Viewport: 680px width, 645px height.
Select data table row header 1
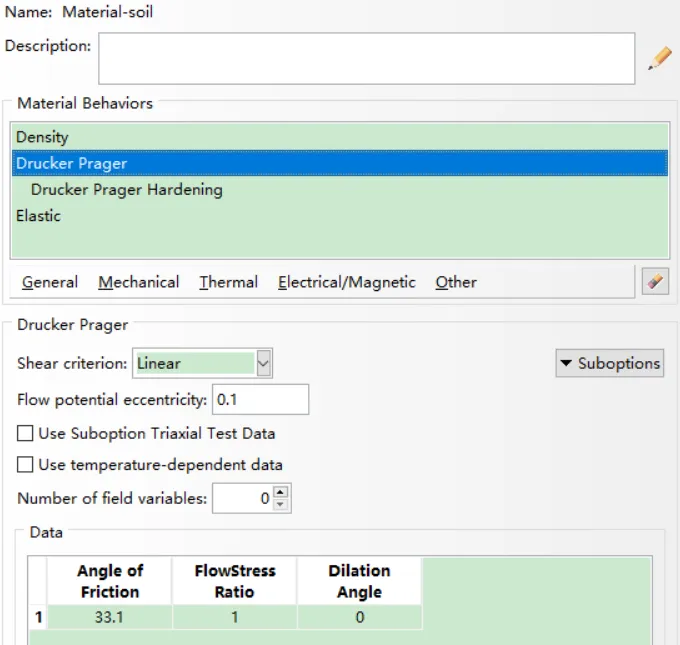(x=38, y=617)
